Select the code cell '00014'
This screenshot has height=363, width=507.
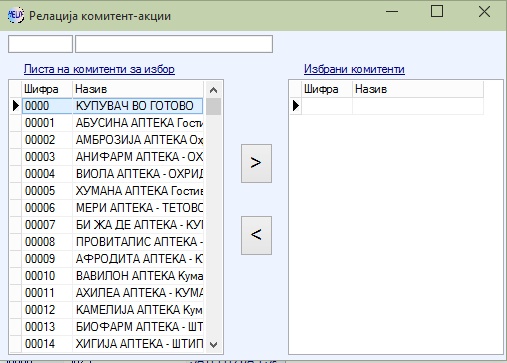[x=47, y=344]
